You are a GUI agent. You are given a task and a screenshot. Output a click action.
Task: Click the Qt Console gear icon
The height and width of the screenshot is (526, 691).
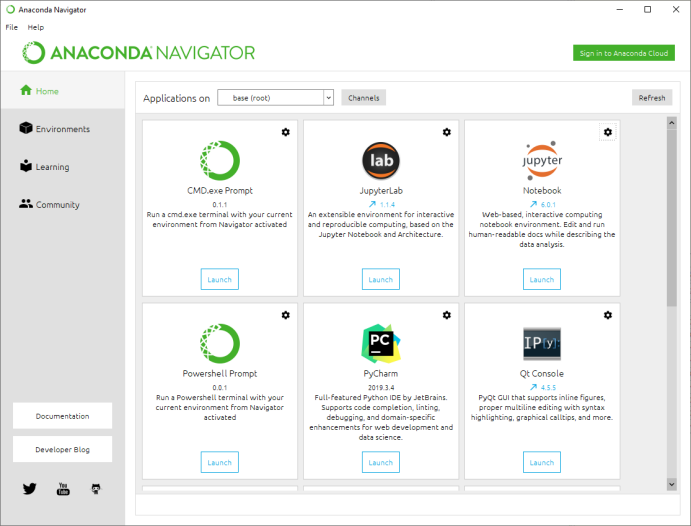[x=608, y=315]
